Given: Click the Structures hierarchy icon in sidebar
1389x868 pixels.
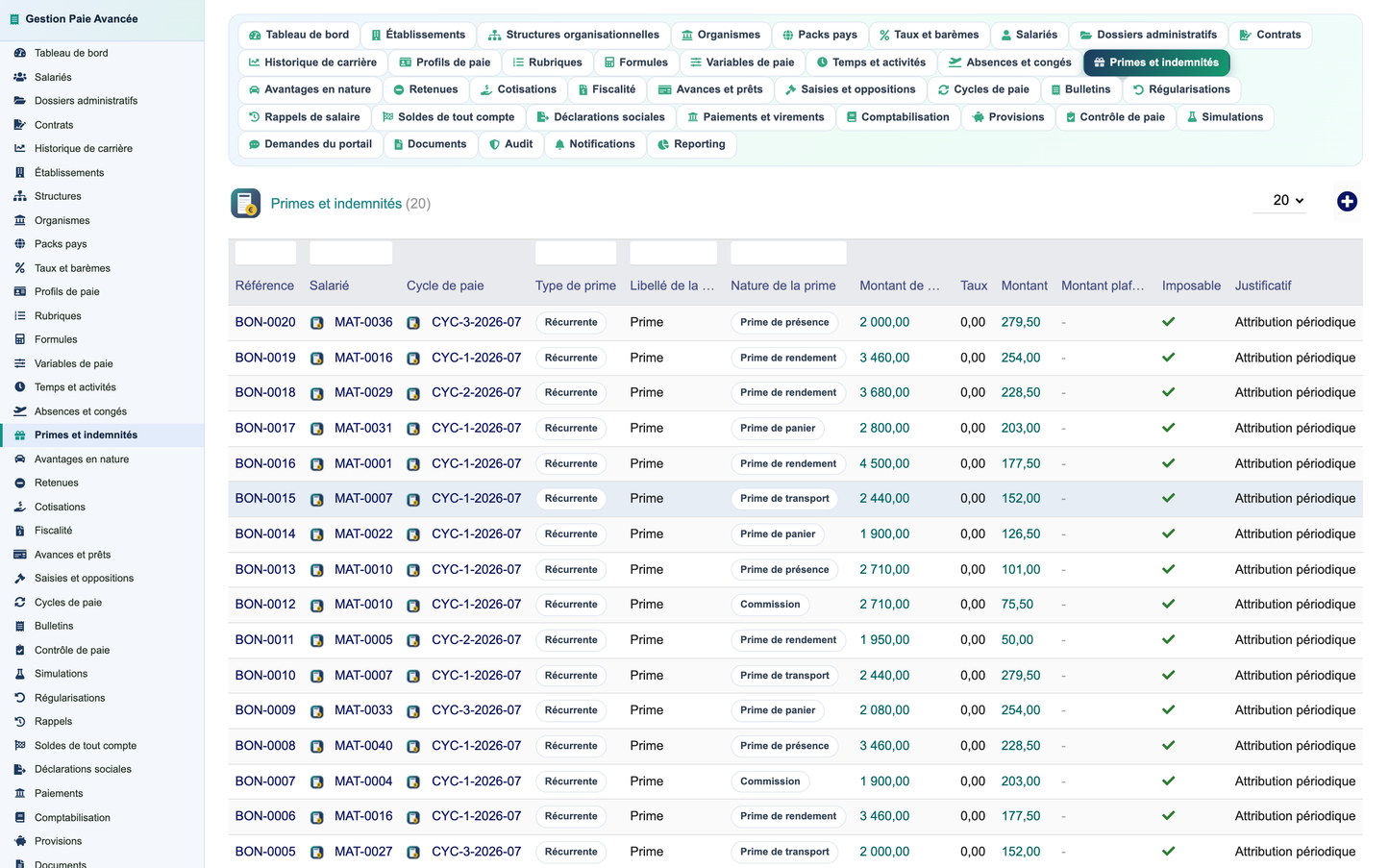Looking at the screenshot, I should coord(19,196).
